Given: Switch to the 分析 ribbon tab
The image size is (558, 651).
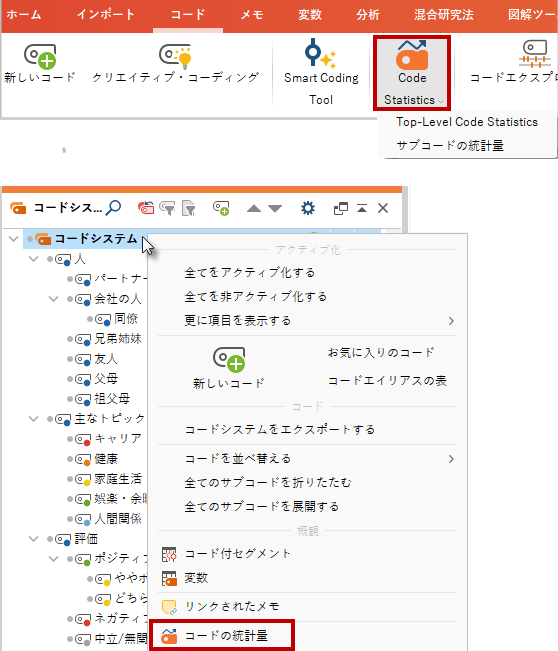Looking at the screenshot, I should 367,15.
